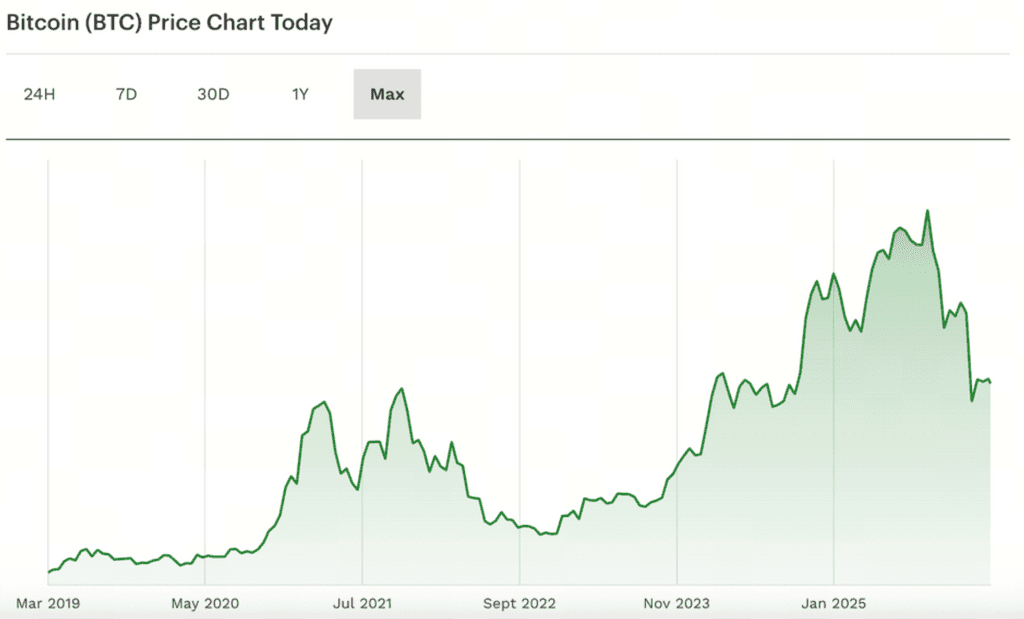This screenshot has width=1024, height=619.
Task: Click the 'Bitcoin (BTC) Price Chart Today' heading
Action: pos(169,23)
